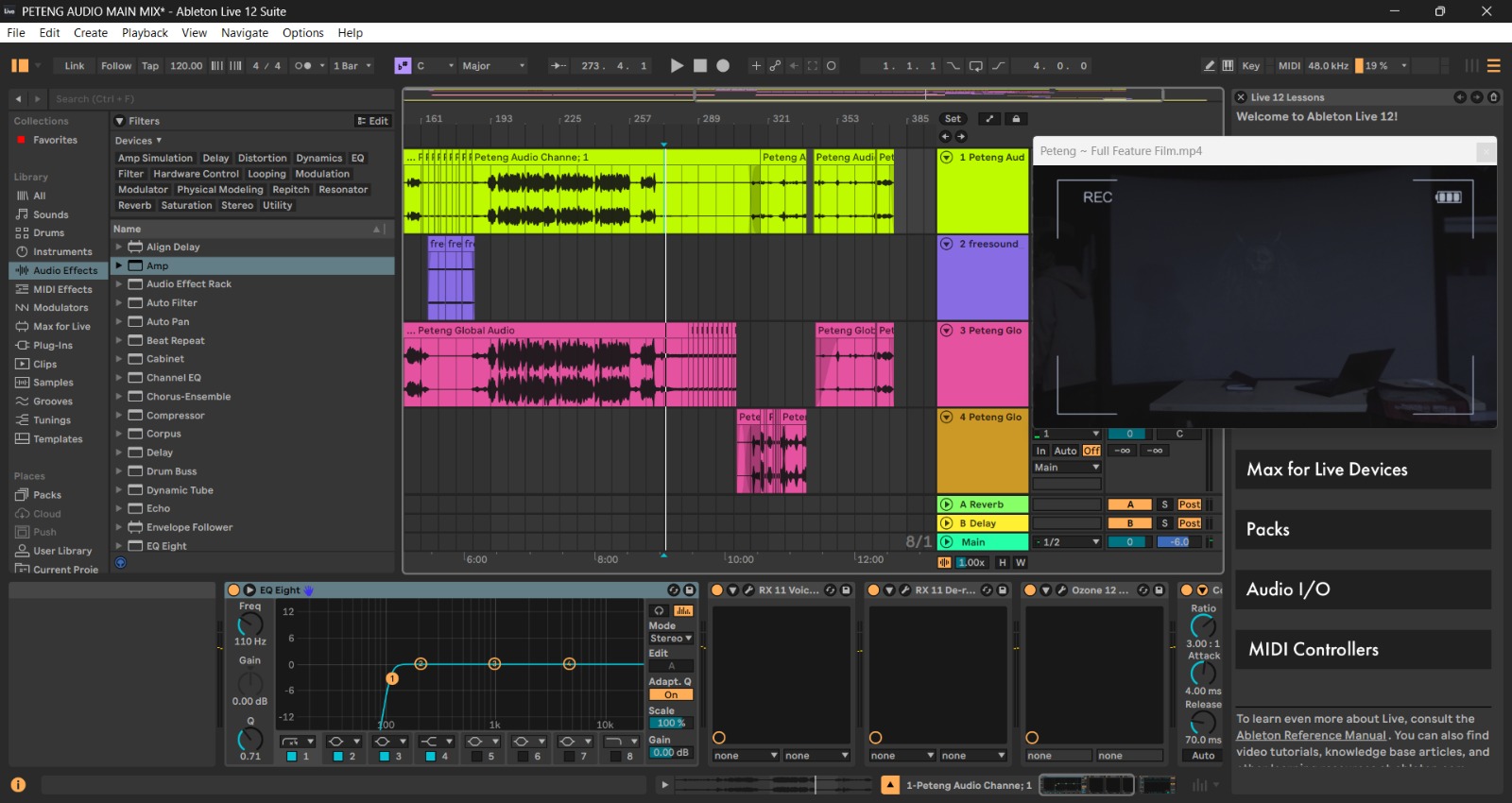Open the 1 Bar quantization dropdown
The width and height of the screenshot is (1512, 803).
pos(352,66)
